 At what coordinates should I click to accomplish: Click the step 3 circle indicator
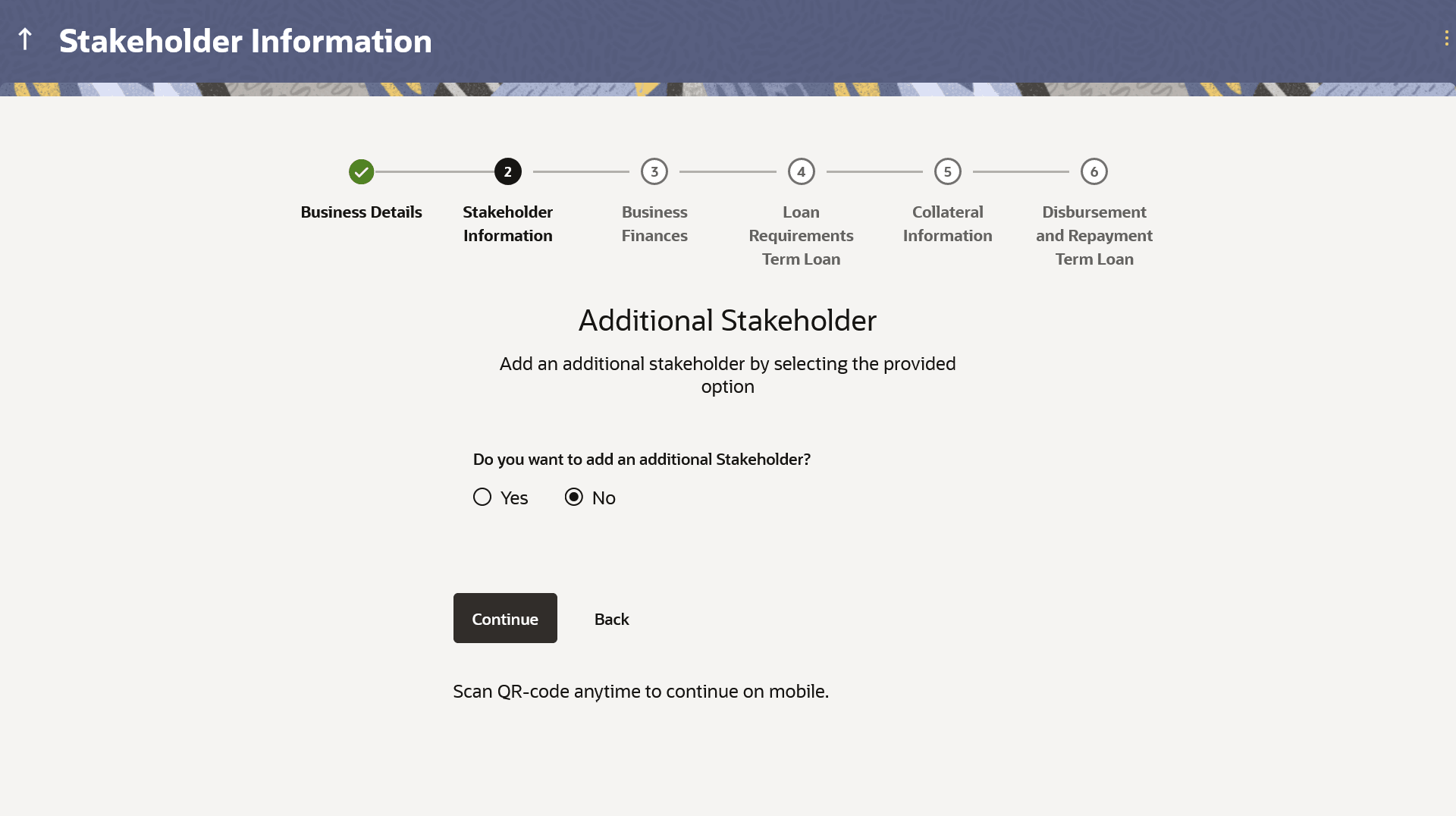pos(654,171)
